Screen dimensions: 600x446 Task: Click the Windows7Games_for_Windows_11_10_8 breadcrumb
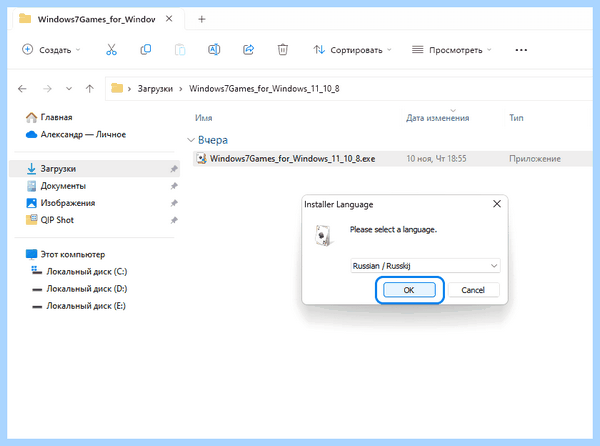click(x=264, y=89)
